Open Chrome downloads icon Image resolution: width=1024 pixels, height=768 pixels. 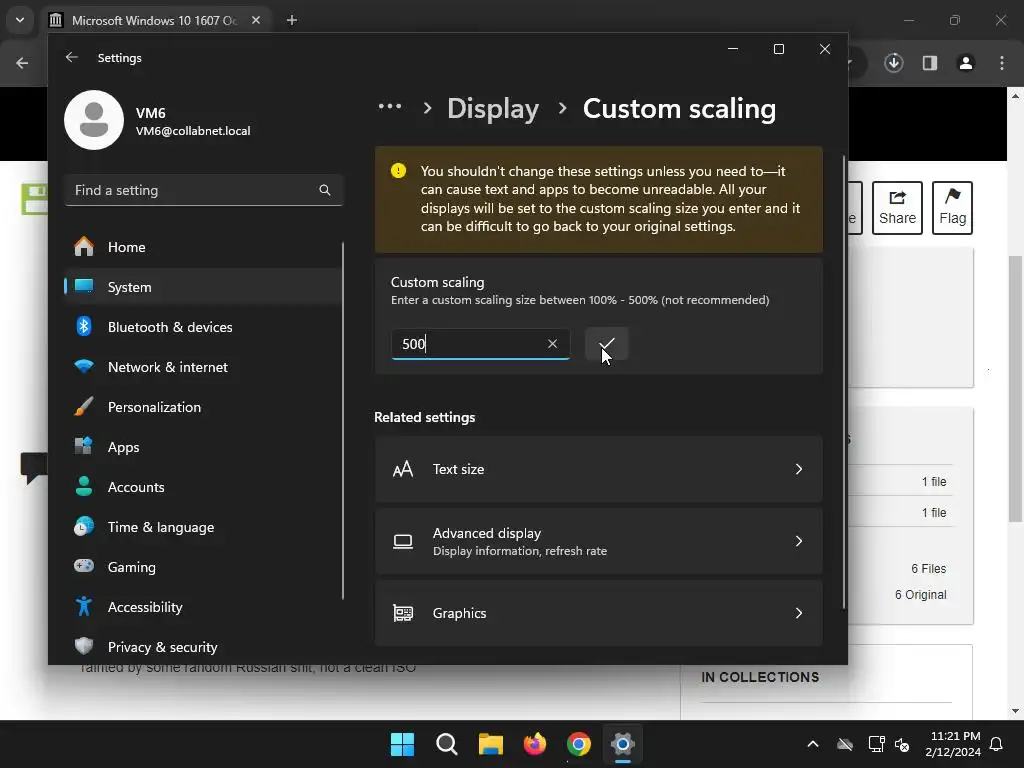click(894, 63)
